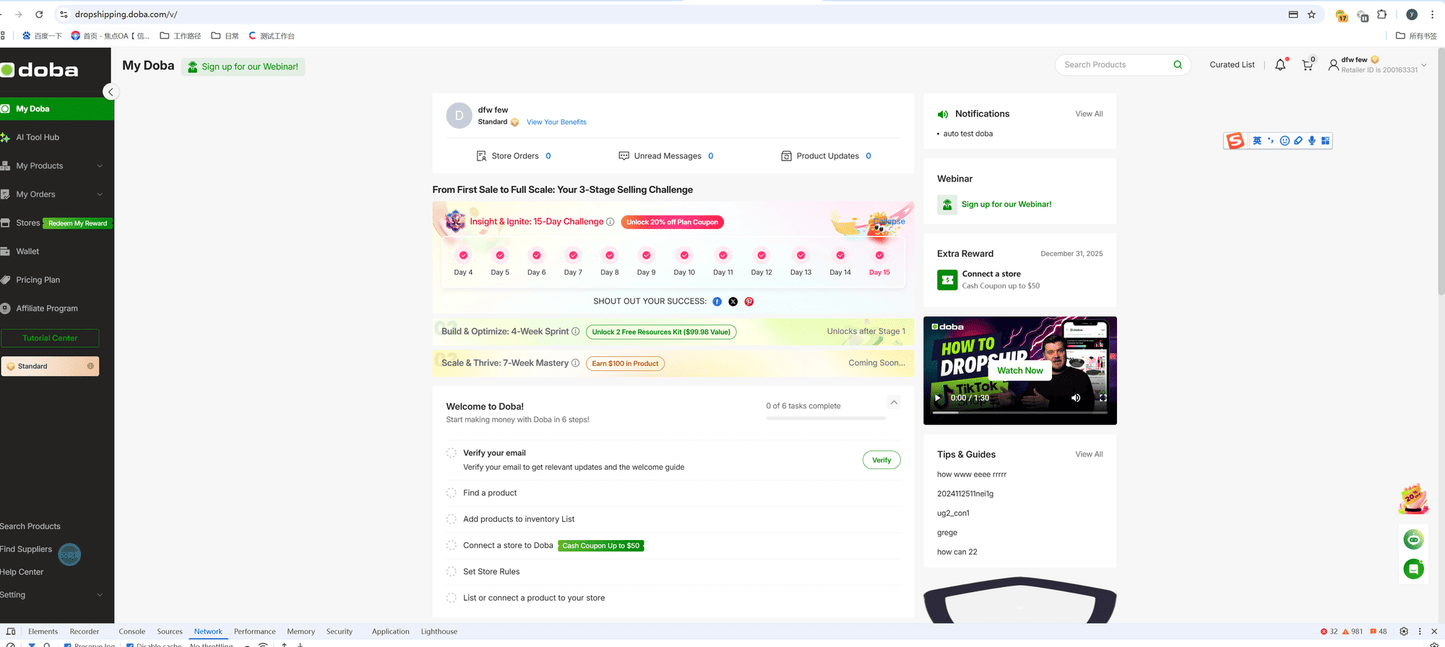The image size is (1445, 647).
Task: Click the search magnifier icon
Action: pyautogui.click(x=1177, y=65)
